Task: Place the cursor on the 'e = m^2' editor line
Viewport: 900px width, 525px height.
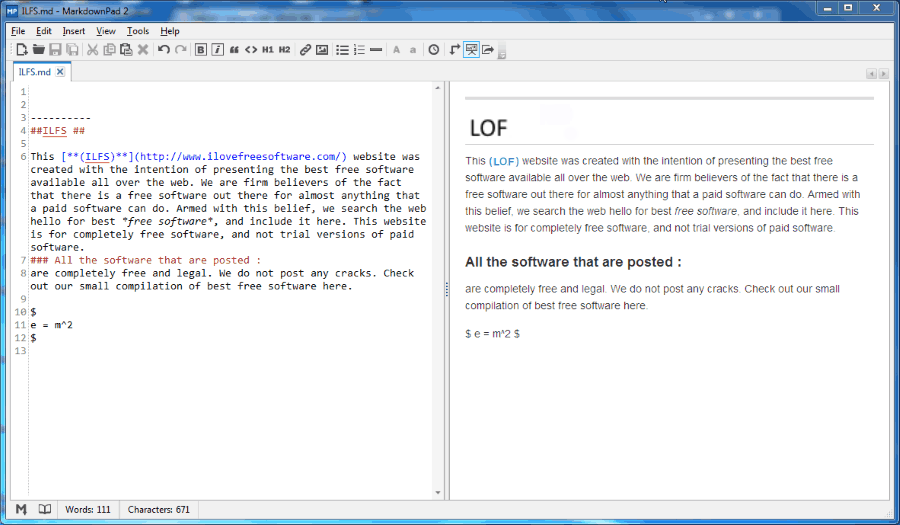Action: pos(52,325)
